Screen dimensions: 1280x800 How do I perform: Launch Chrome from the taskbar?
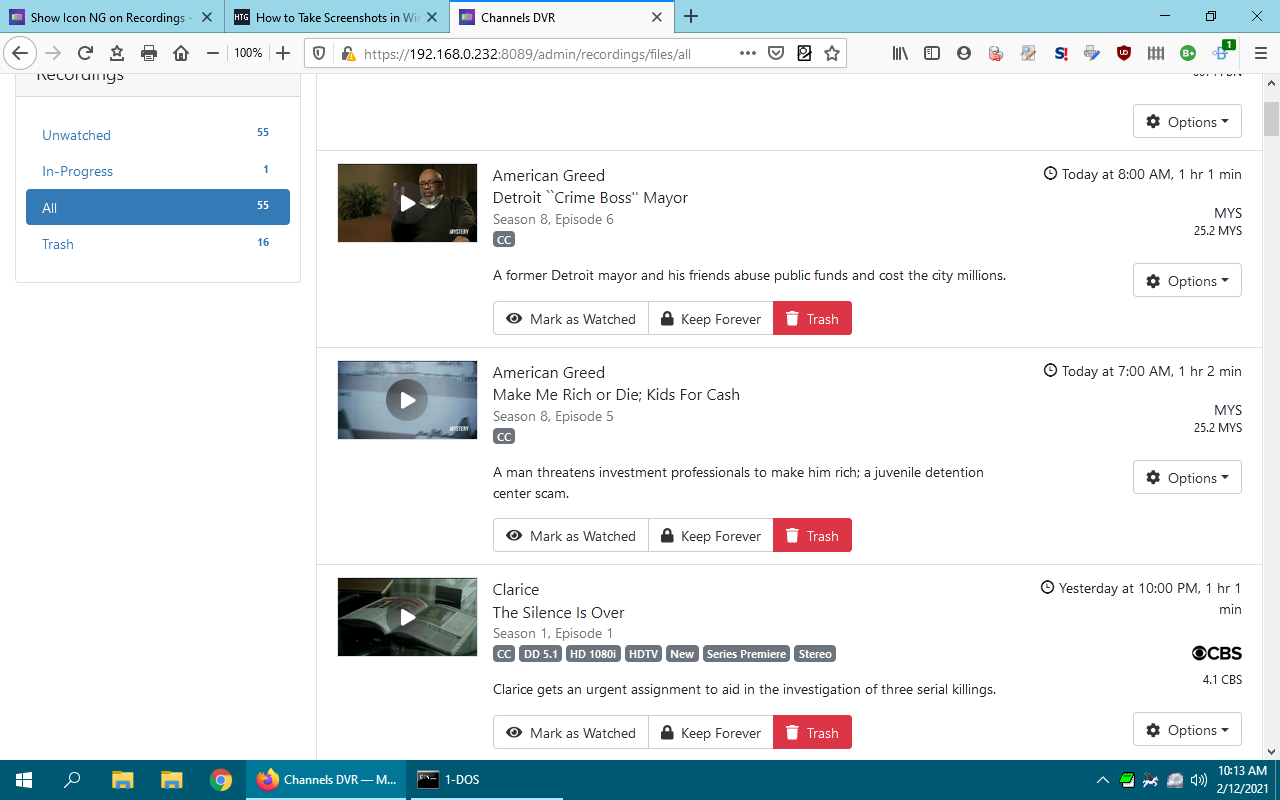(221, 780)
